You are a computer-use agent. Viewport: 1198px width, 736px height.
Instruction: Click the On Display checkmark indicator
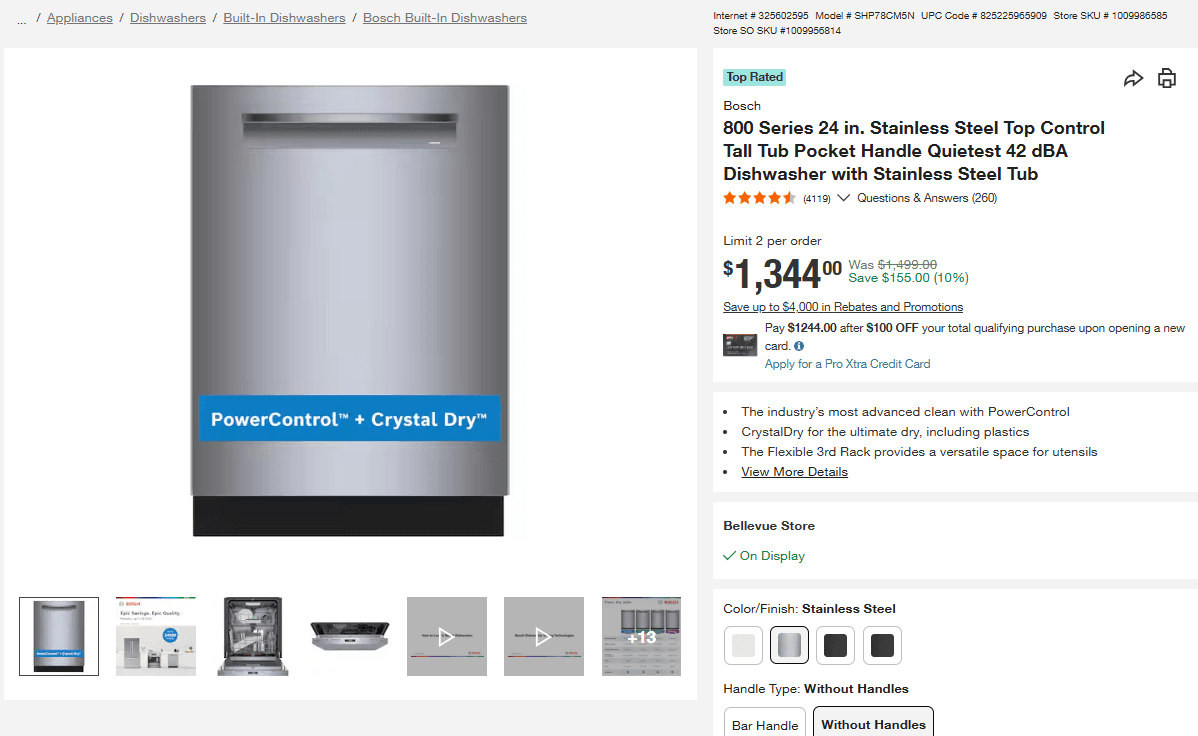[x=729, y=555]
